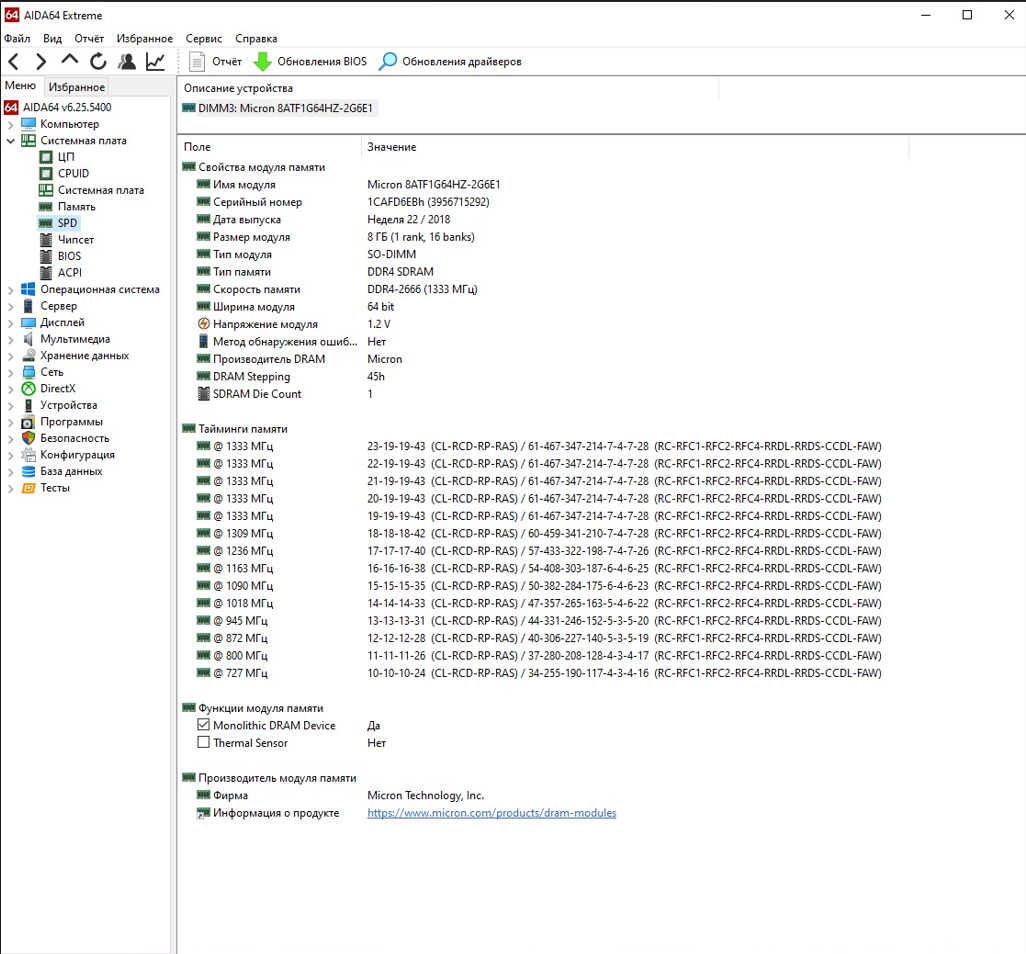Expand the Сеть tree node
This screenshot has height=954, width=1026.
tap(10, 372)
